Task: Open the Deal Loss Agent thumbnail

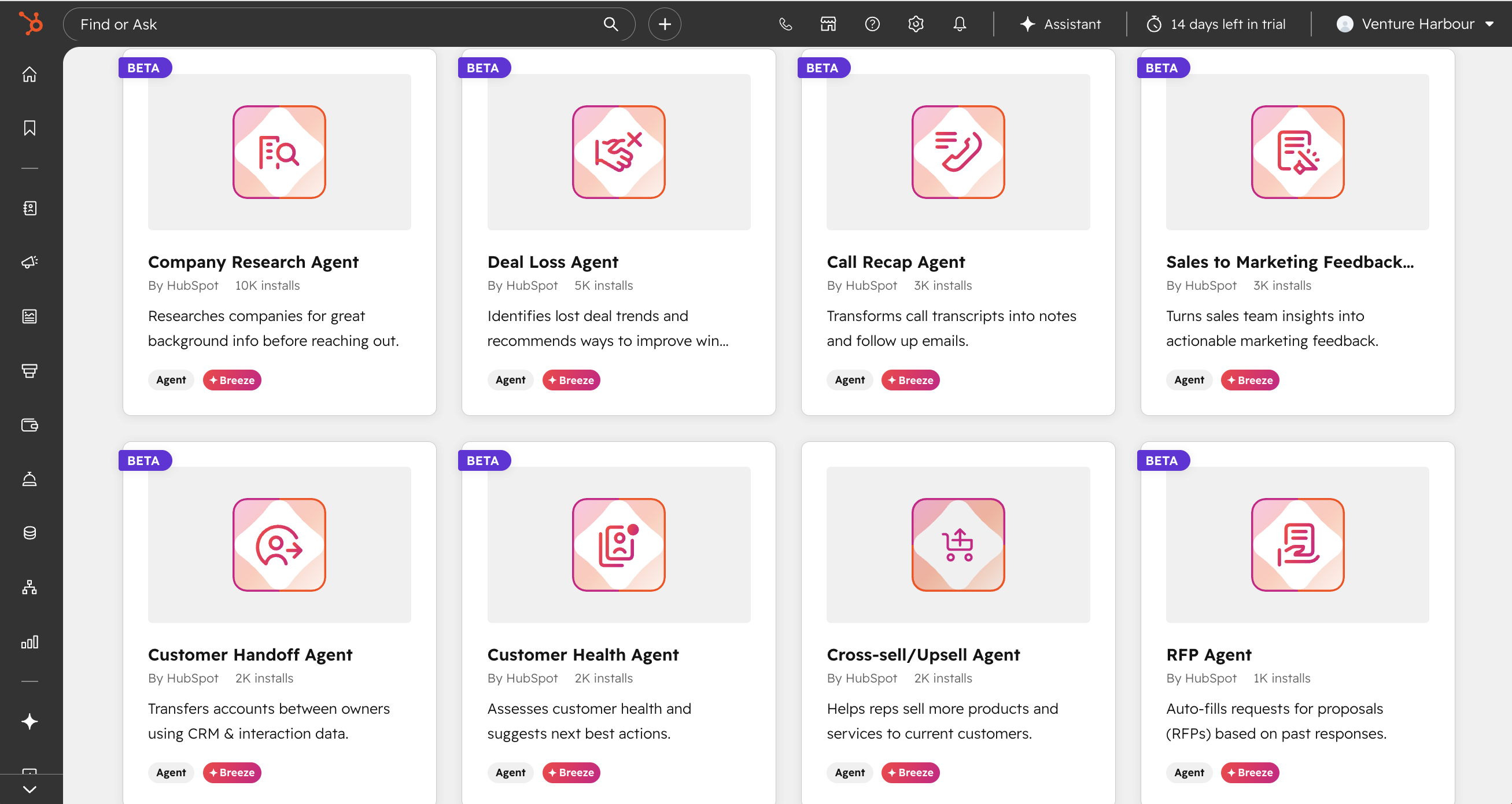Action: [x=619, y=152]
